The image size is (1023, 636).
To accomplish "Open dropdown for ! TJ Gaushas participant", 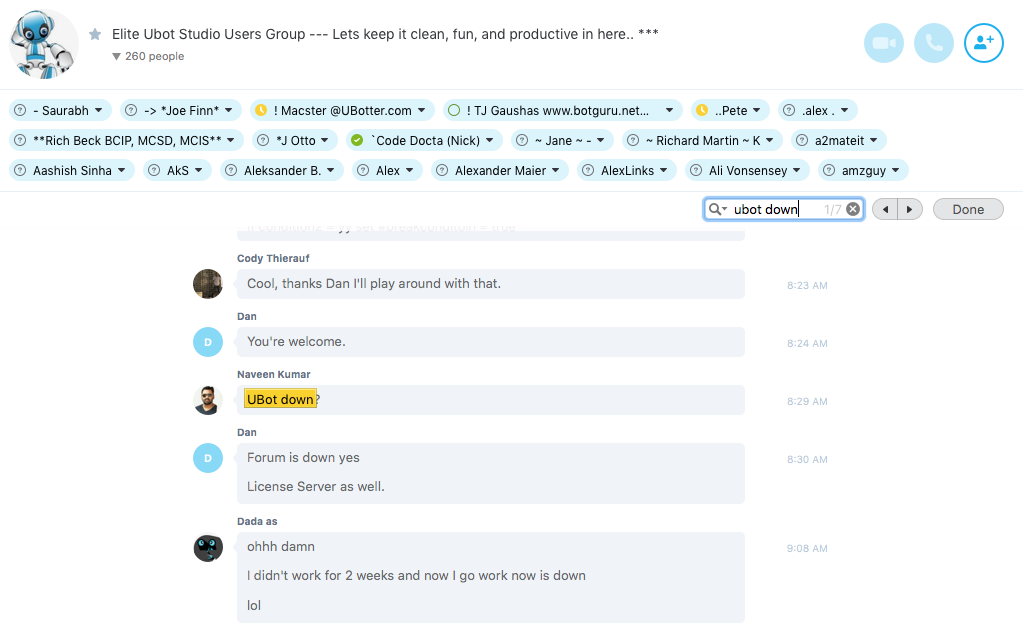I will coord(669,110).
